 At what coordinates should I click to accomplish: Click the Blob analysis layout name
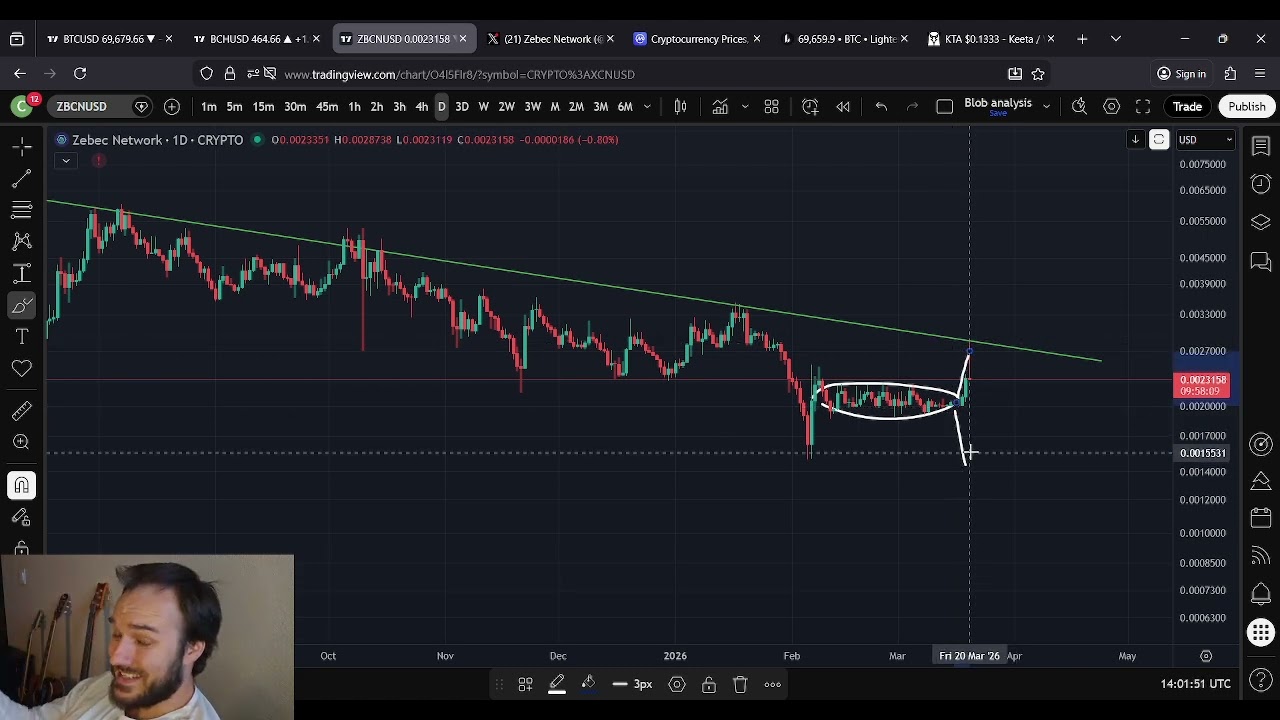(997, 103)
